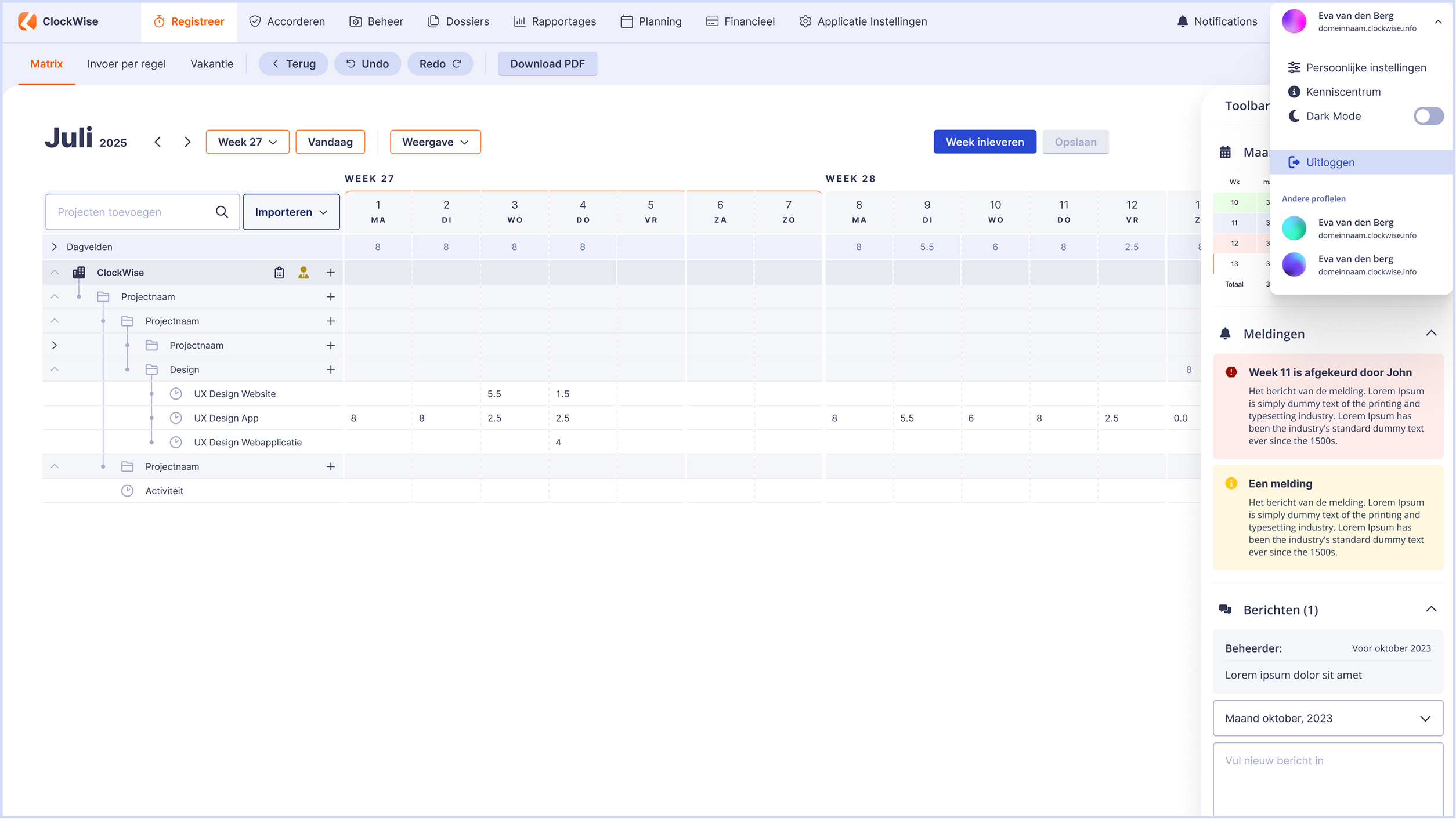Viewport: 1456px width, 819px height.
Task: Click the Uitloggen logout icon
Action: (x=1294, y=162)
